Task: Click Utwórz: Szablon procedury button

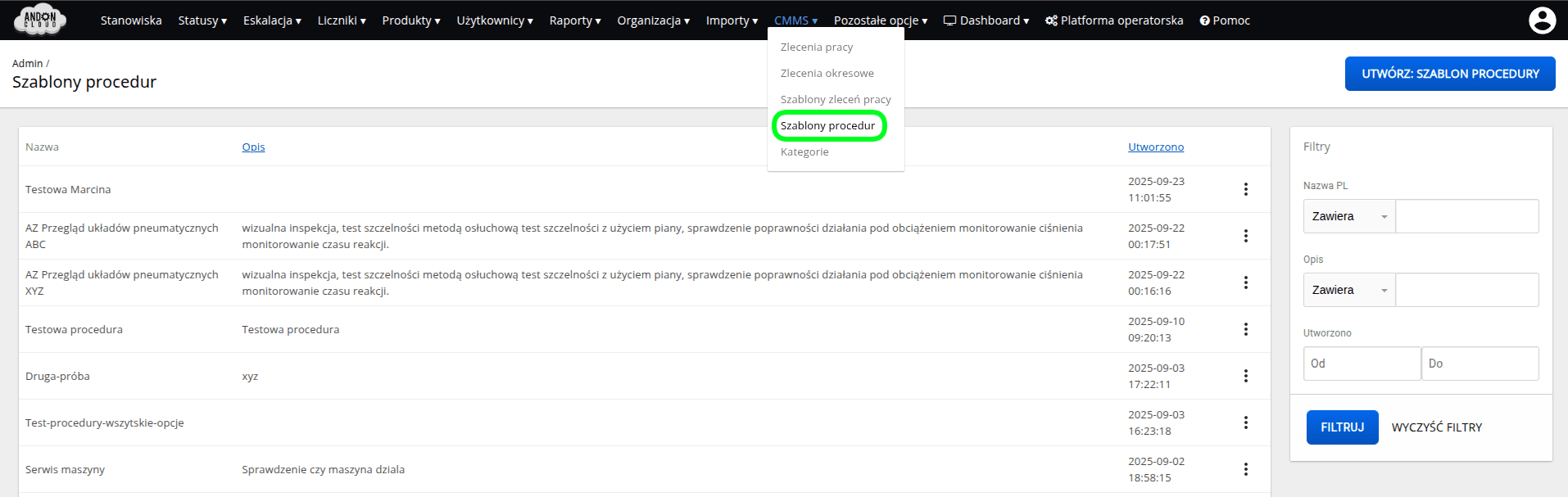Action: click(x=1449, y=74)
